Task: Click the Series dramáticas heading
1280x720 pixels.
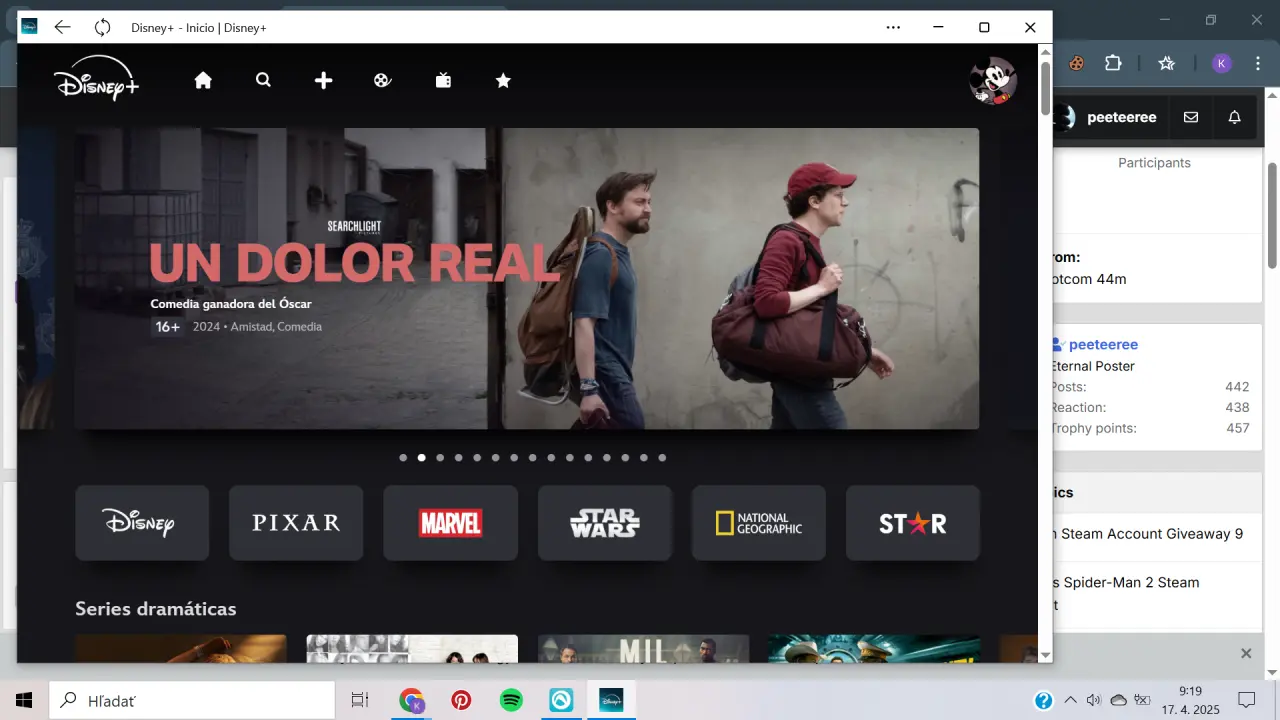Action: coord(156,608)
